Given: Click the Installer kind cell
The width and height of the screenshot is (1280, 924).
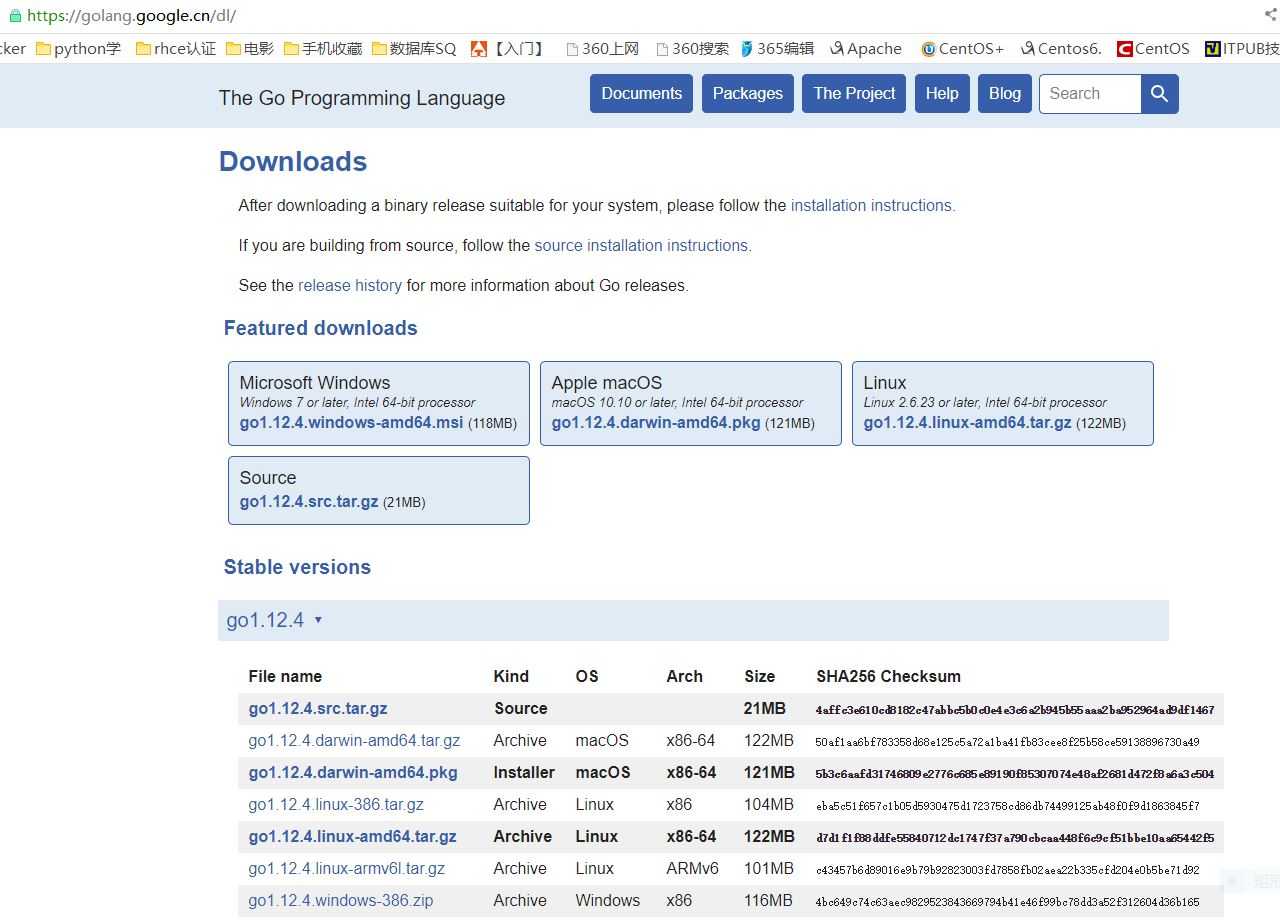Looking at the screenshot, I should click(524, 772).
